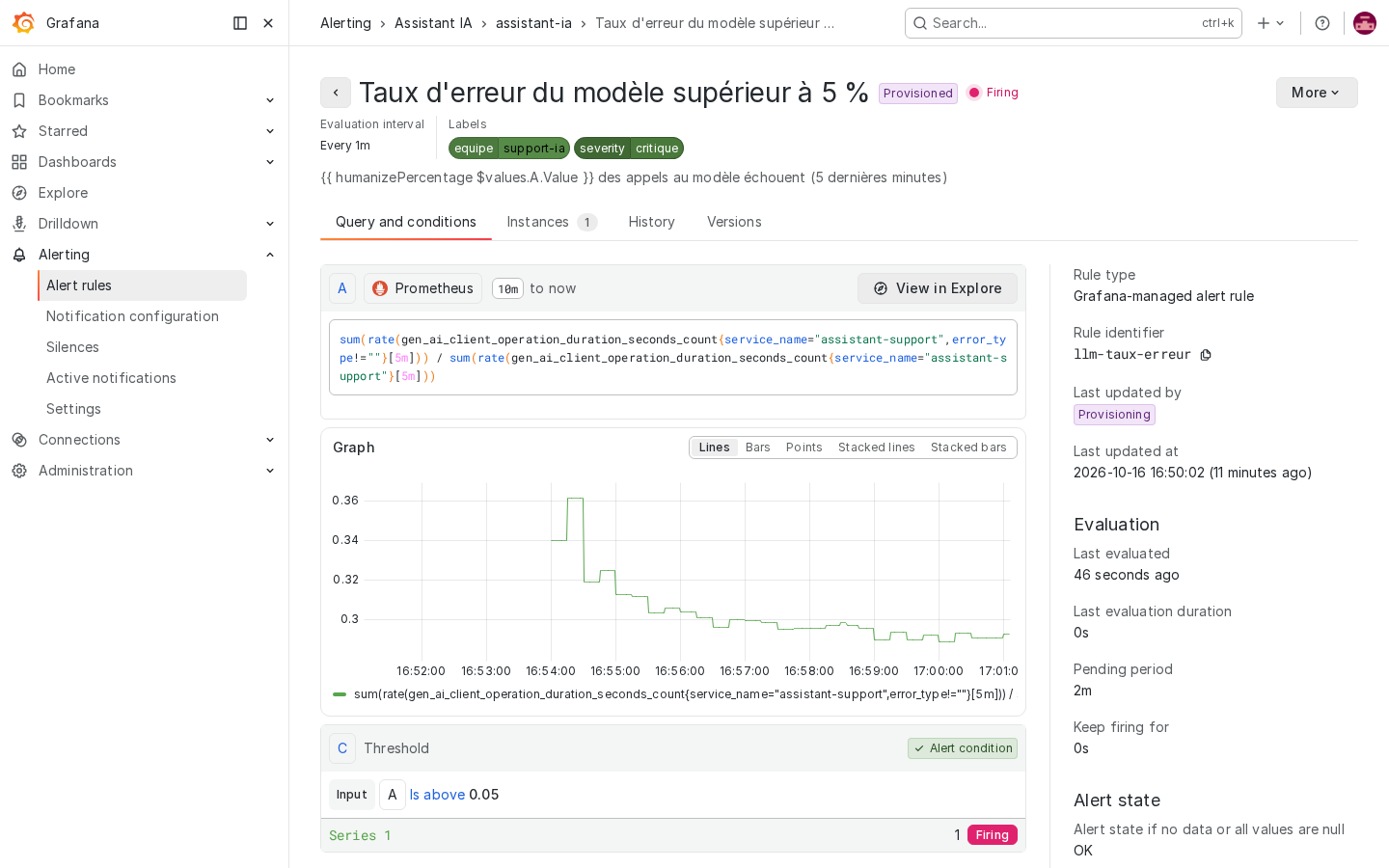Click the Explore compass icon

click(x=19, y=193)
